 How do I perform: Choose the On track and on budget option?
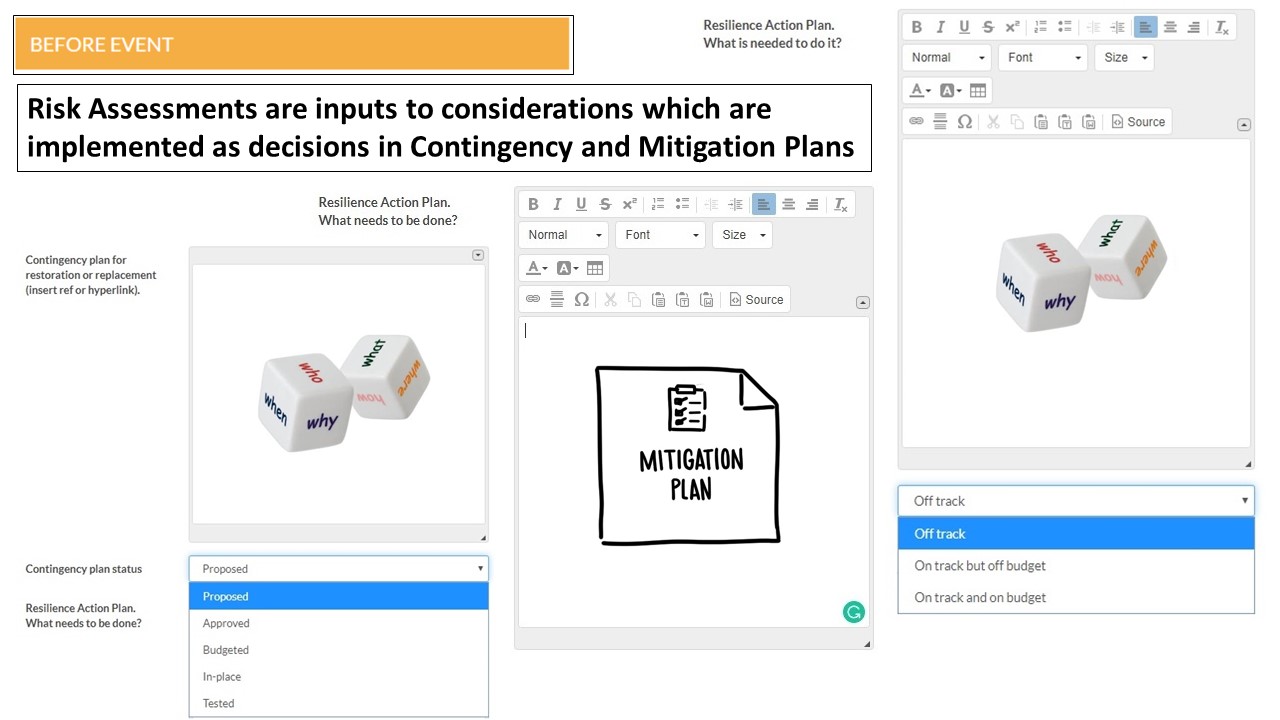click(980, 598)
